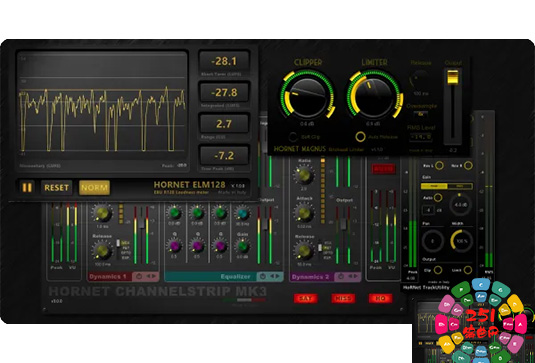Viewport: 535px width, 363px height.
Task: Toggle Auto gain in TrackUtility
Action: coord(438,198)
